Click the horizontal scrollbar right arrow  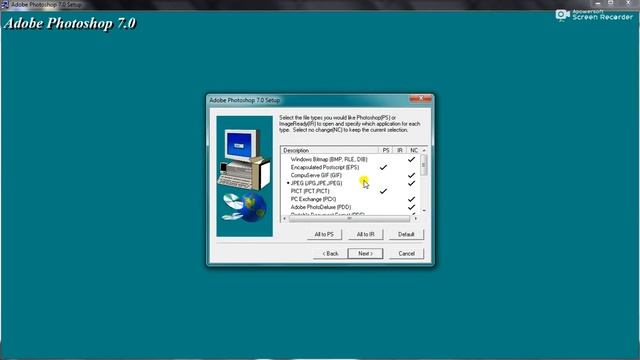click(x=416, y=219)
